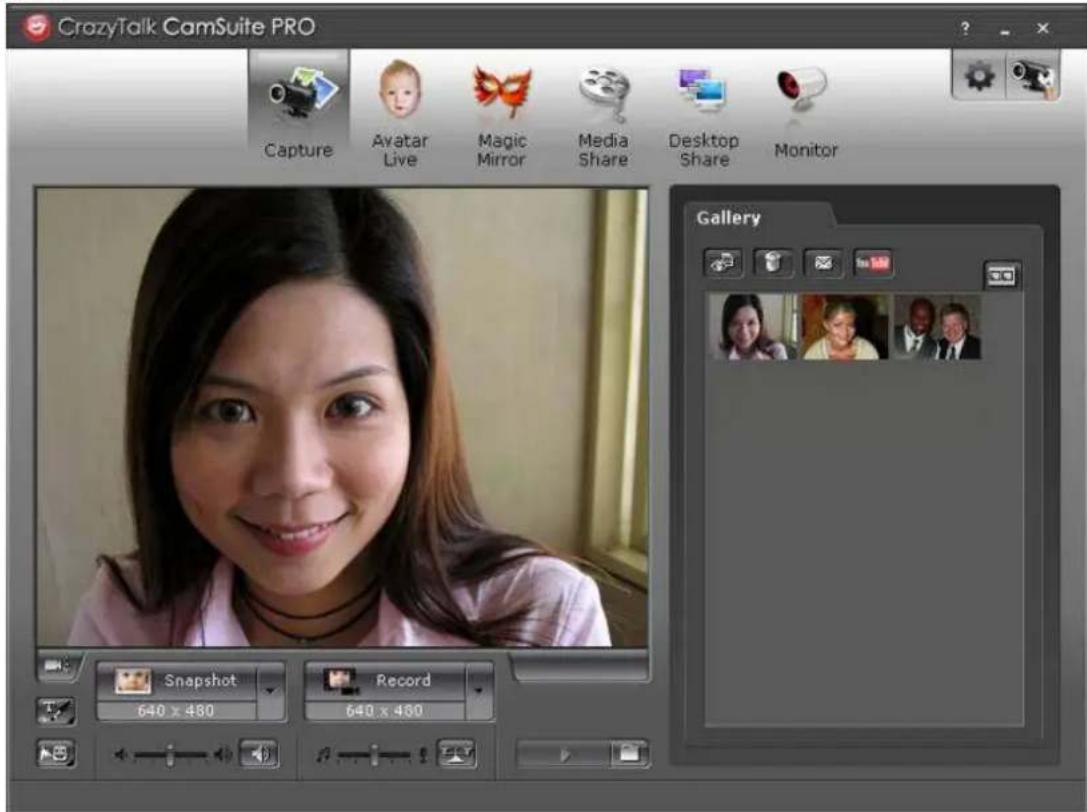
Task: Upload to YouTube icon in Gallery
Action: pos(873,263)
